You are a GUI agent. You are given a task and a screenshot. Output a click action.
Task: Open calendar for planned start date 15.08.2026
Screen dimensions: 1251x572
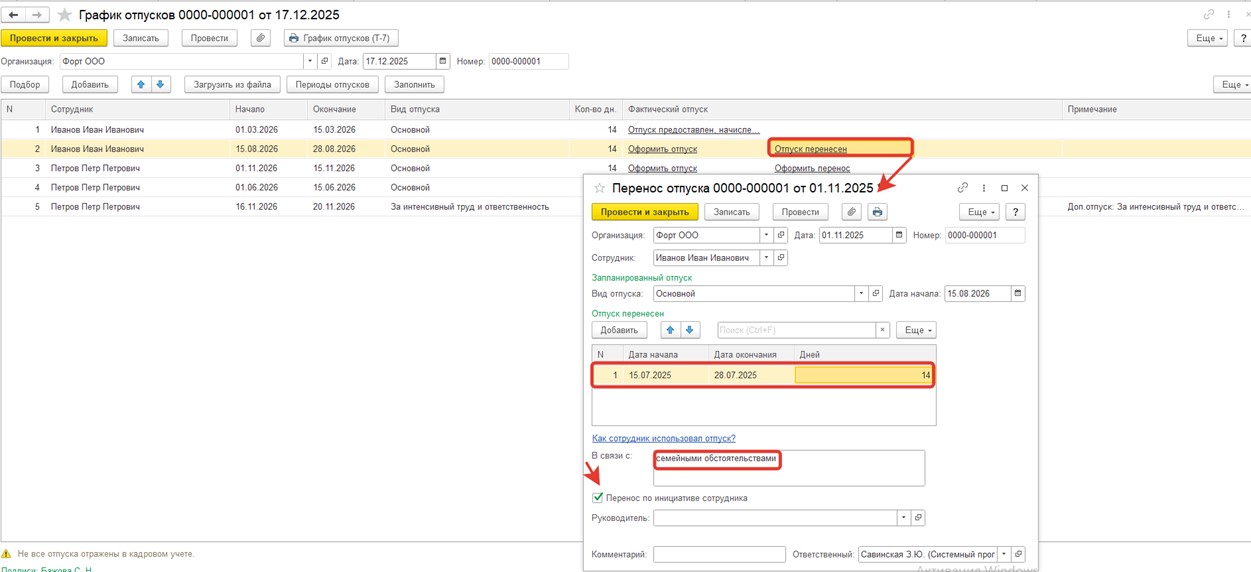point(1018,294)
